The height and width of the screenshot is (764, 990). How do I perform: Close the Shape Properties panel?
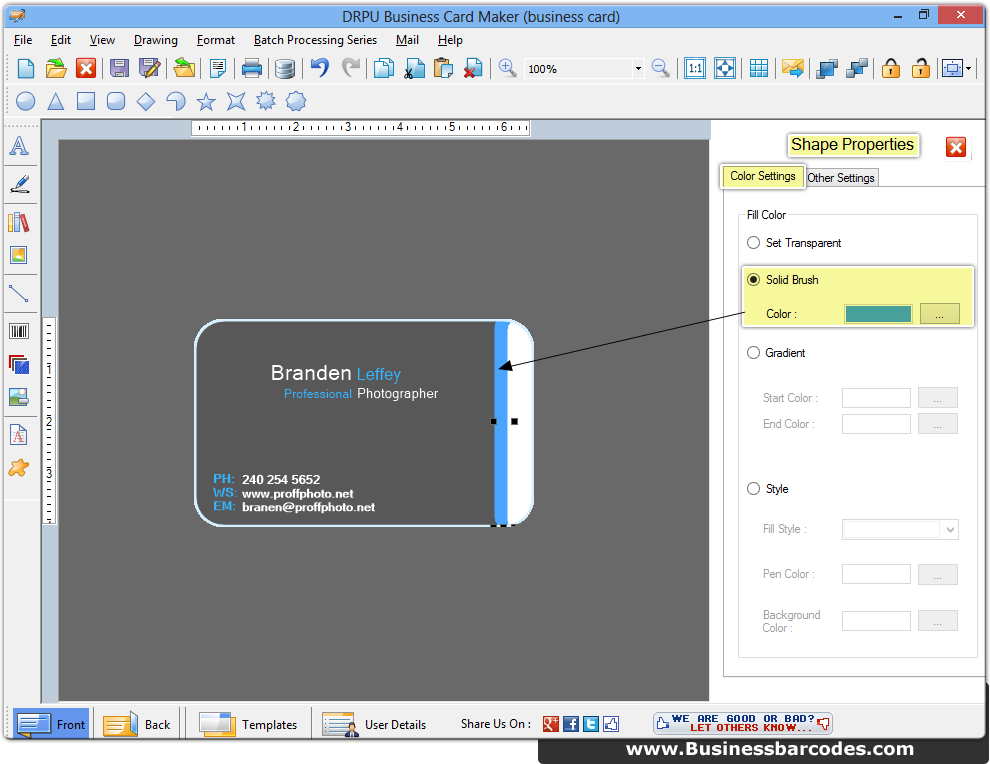956,147
